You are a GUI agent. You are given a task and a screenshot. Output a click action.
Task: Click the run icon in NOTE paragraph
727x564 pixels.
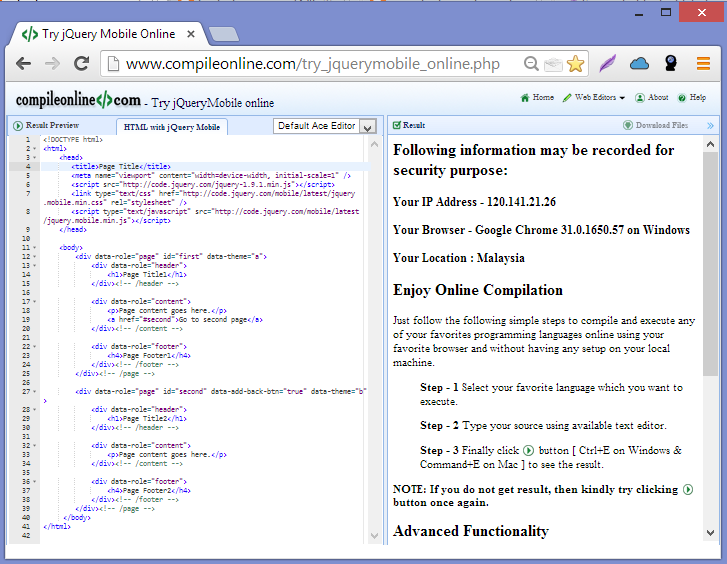coord(688,489)
